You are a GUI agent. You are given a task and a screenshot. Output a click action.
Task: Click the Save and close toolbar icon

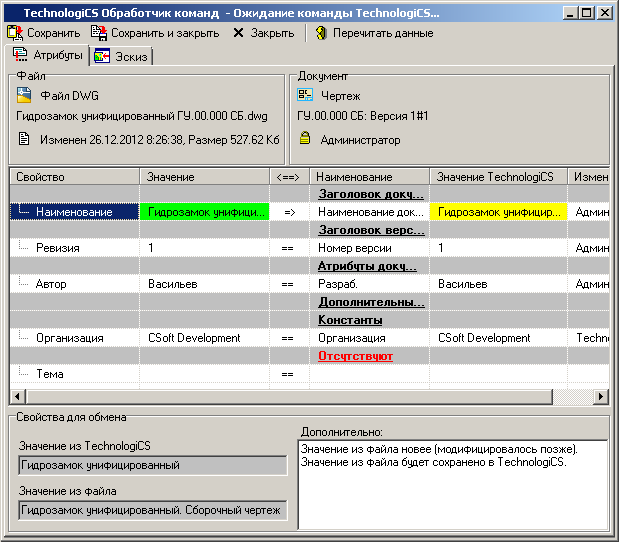point(99,33)
